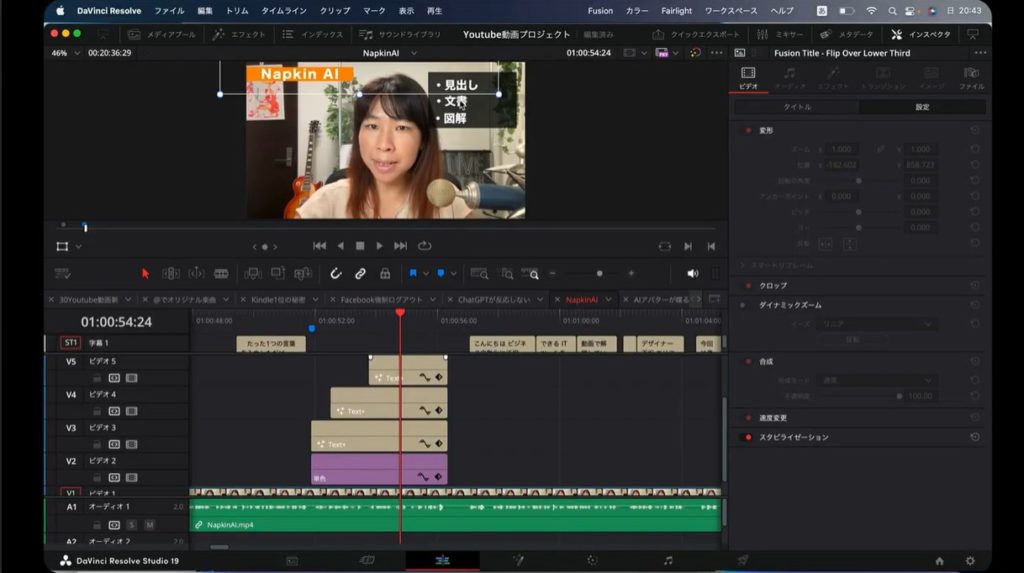Mute Audio 1 track with M button
This screenshot has height=573, width=1024.
click(x=149, y=524)
